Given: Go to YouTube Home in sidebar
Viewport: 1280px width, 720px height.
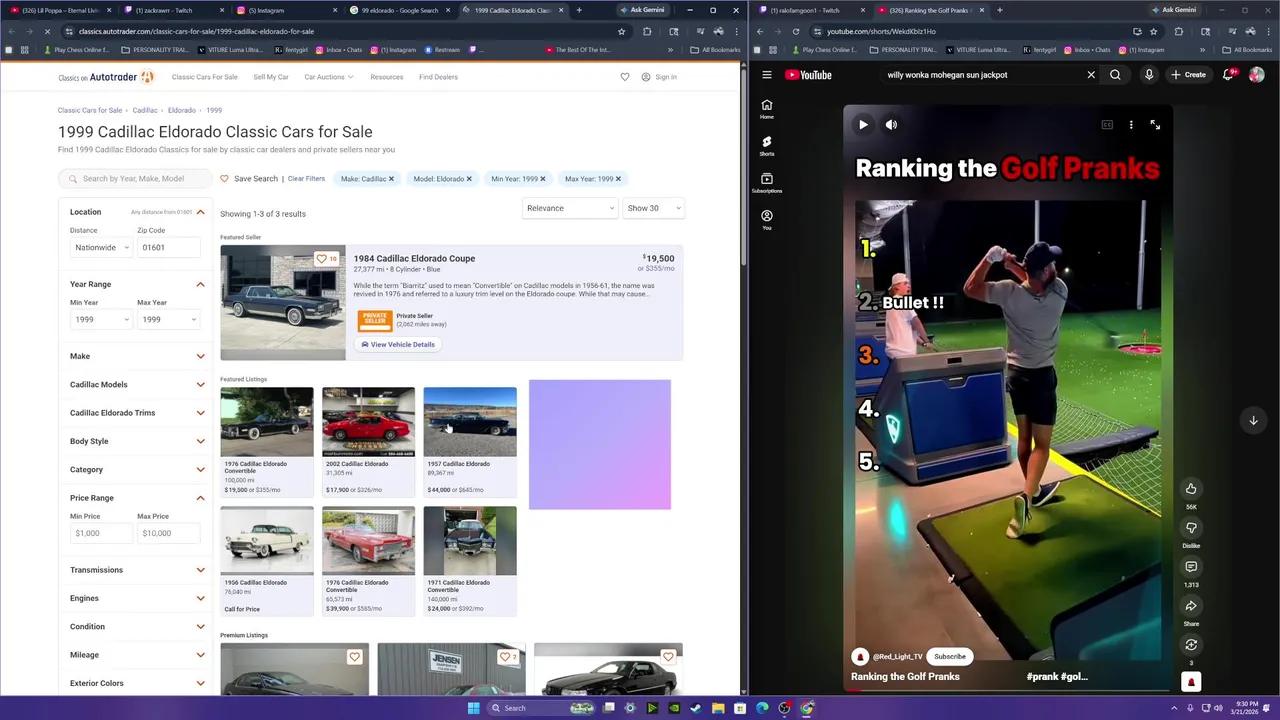Looking at the screenshot, I should (x=767, y=109).
